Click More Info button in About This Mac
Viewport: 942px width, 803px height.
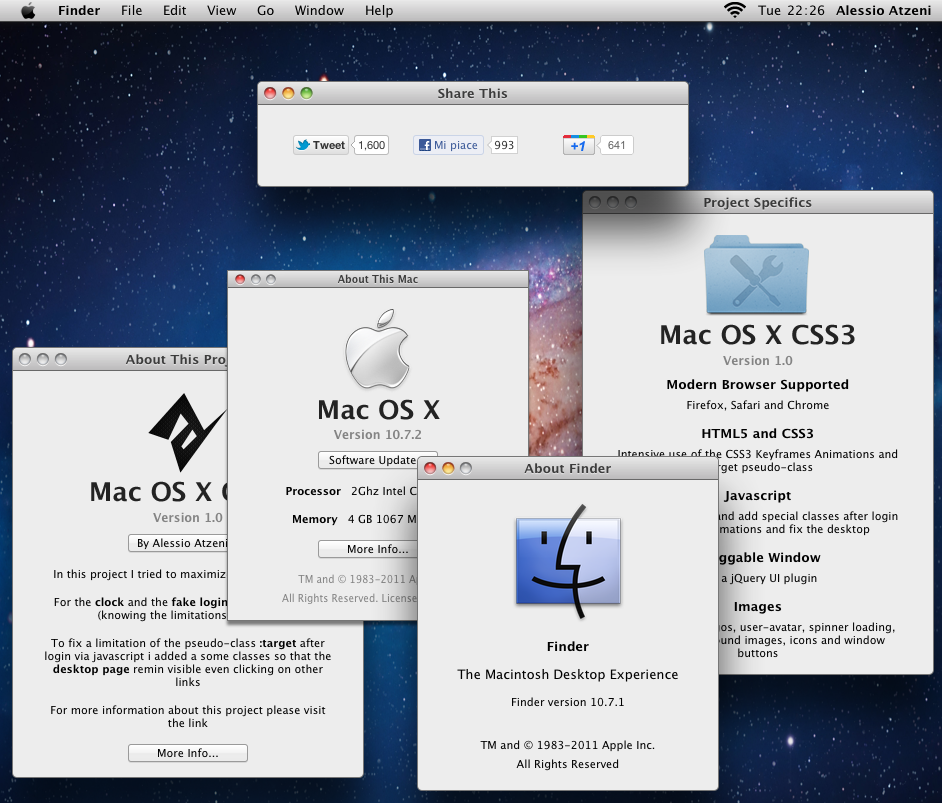pos(368,549)
